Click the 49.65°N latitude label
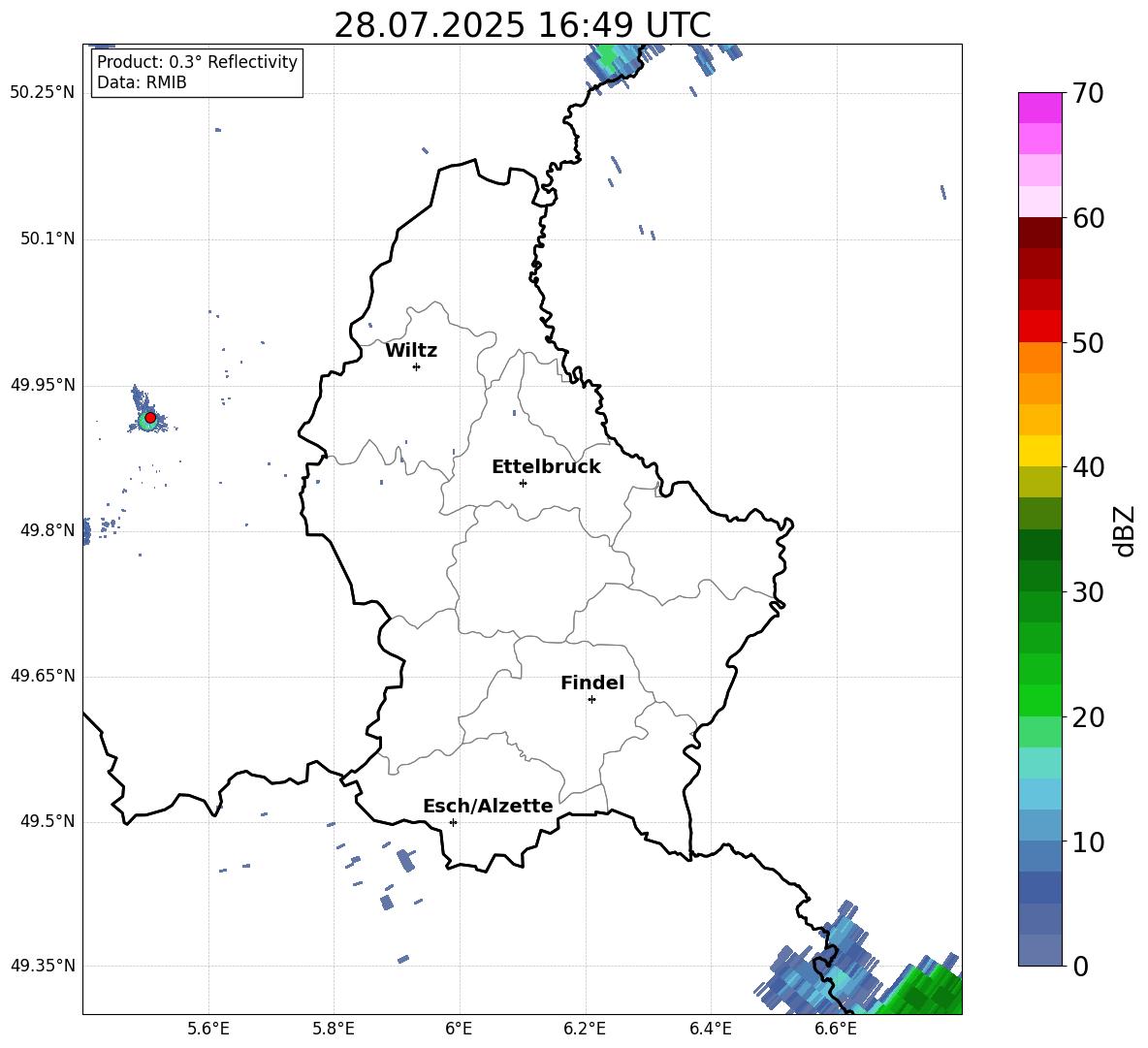1148x1048 pixels. tap(43, 676)
